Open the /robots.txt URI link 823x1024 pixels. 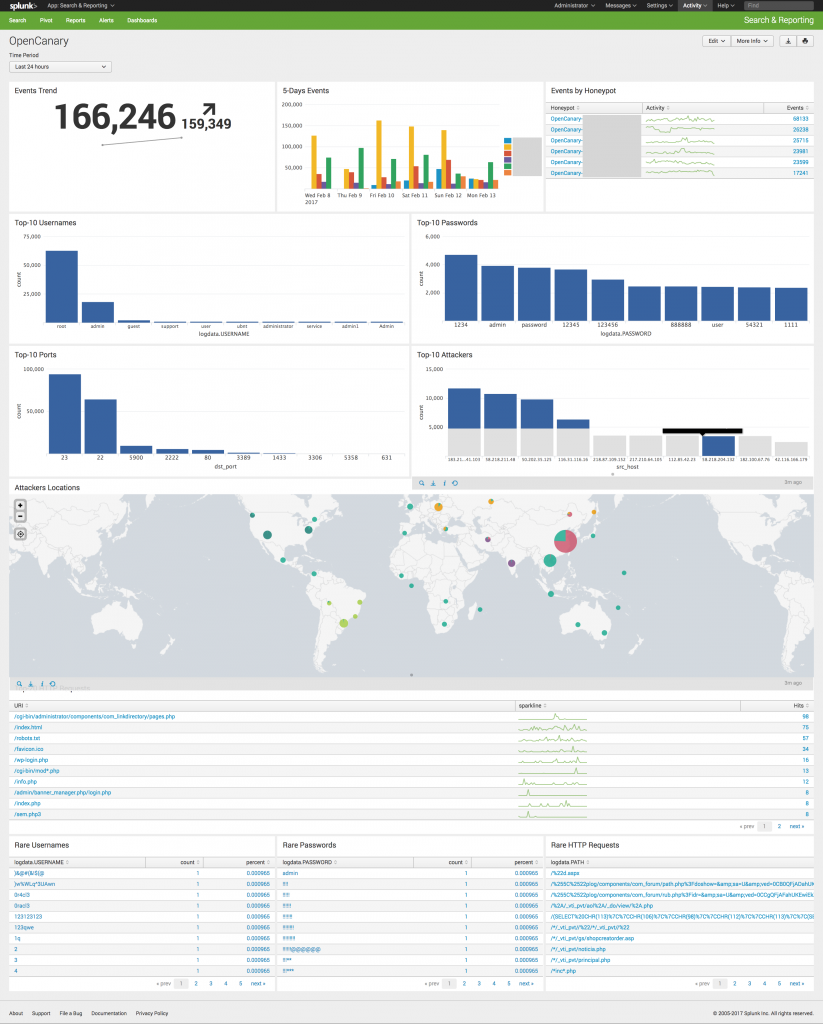[27, 739]
